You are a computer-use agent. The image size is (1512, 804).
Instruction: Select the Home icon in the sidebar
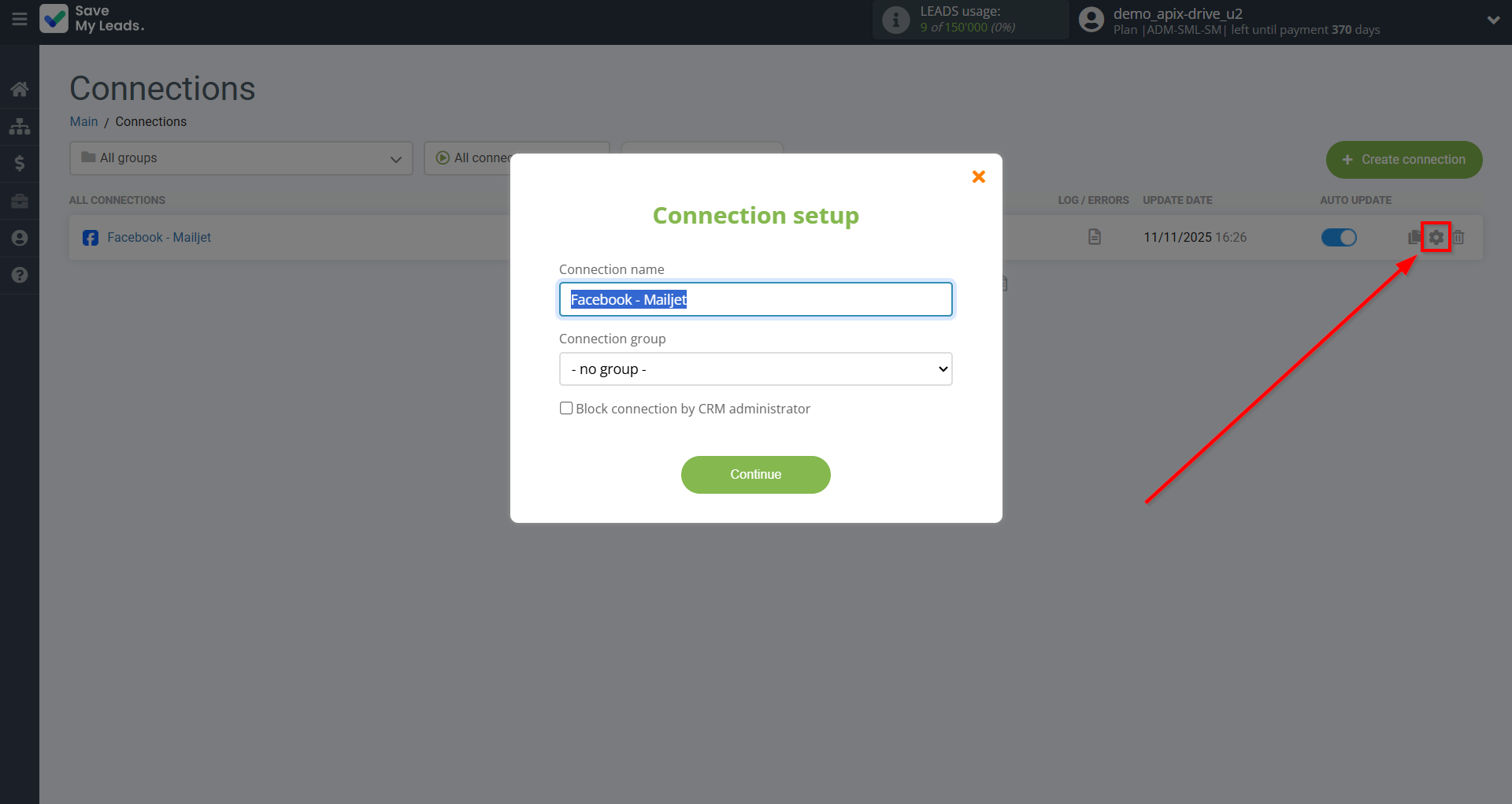tap(19, 89)
